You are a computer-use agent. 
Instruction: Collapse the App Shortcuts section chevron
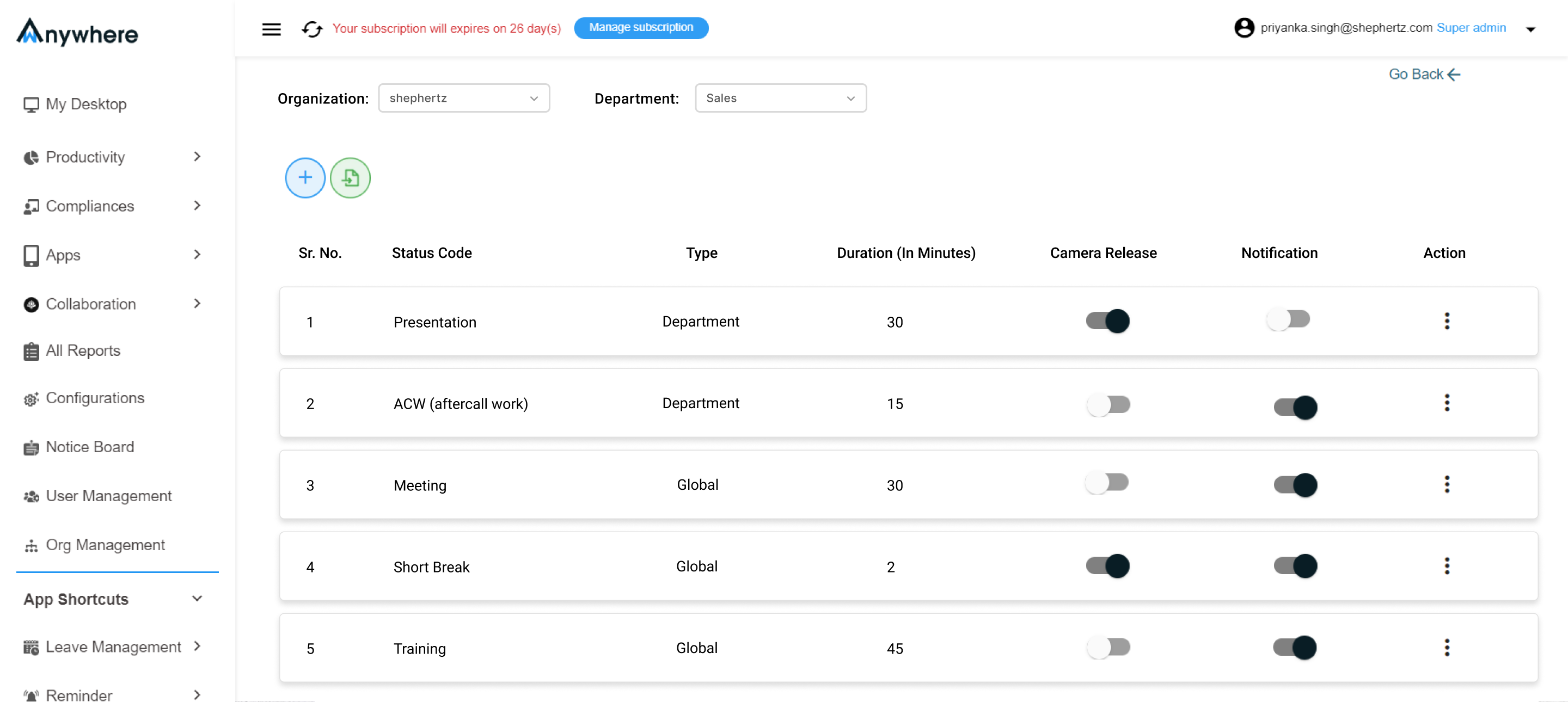(197, 599)
